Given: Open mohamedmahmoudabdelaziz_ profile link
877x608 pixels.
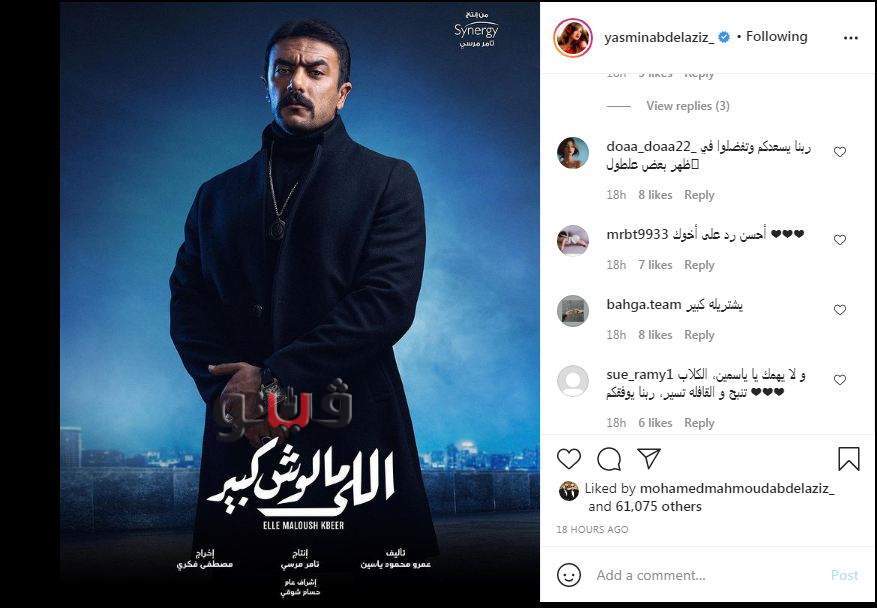Looking at the screenshot, I should (737, 488).
